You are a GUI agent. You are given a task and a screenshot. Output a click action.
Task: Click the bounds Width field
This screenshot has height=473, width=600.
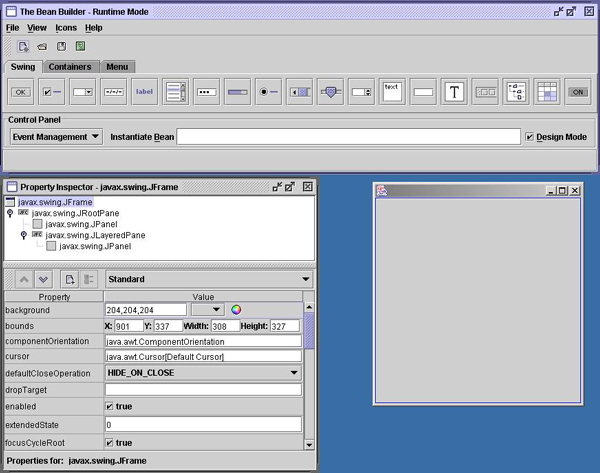[225, 326]
